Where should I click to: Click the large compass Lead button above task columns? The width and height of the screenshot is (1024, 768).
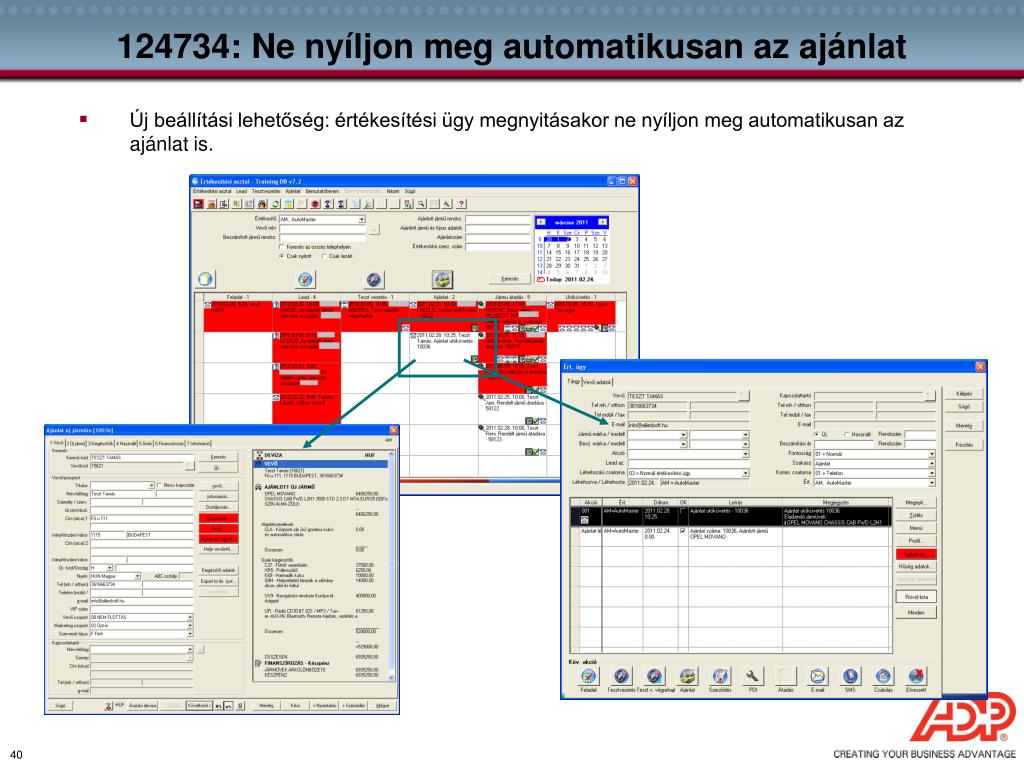(306, 280)
